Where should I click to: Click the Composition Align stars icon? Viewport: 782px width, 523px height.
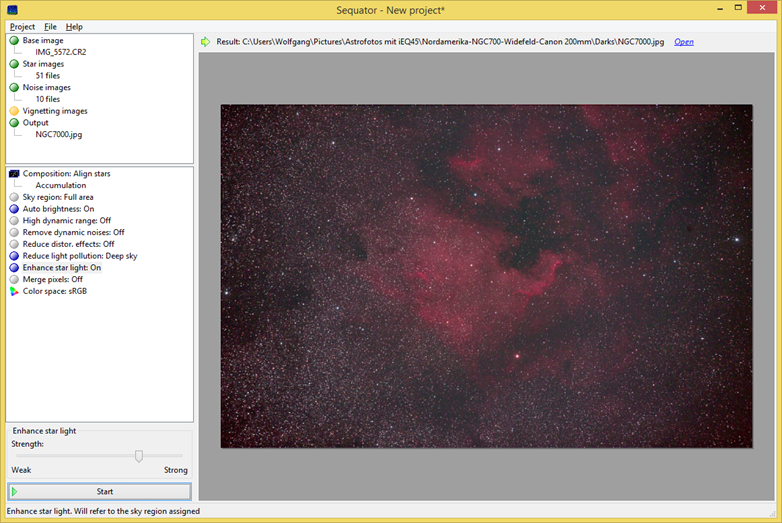(x=14, y=174)
